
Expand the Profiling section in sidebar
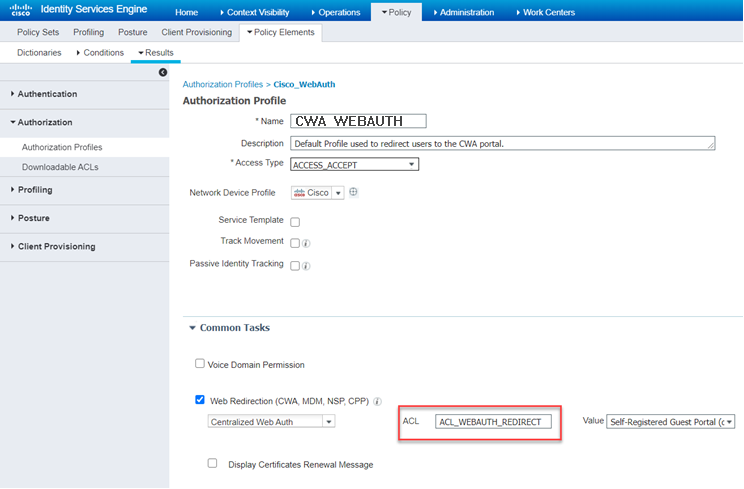click(x=35, y=190)
